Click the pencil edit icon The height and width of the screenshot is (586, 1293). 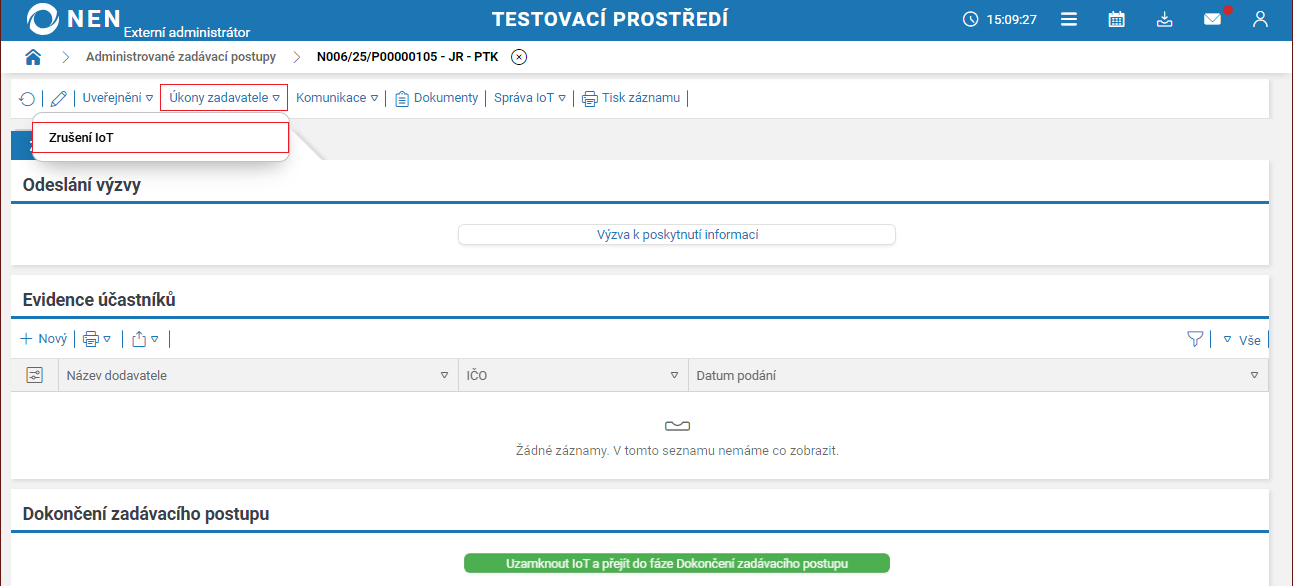pyautogui.click(x=59, y=99)
